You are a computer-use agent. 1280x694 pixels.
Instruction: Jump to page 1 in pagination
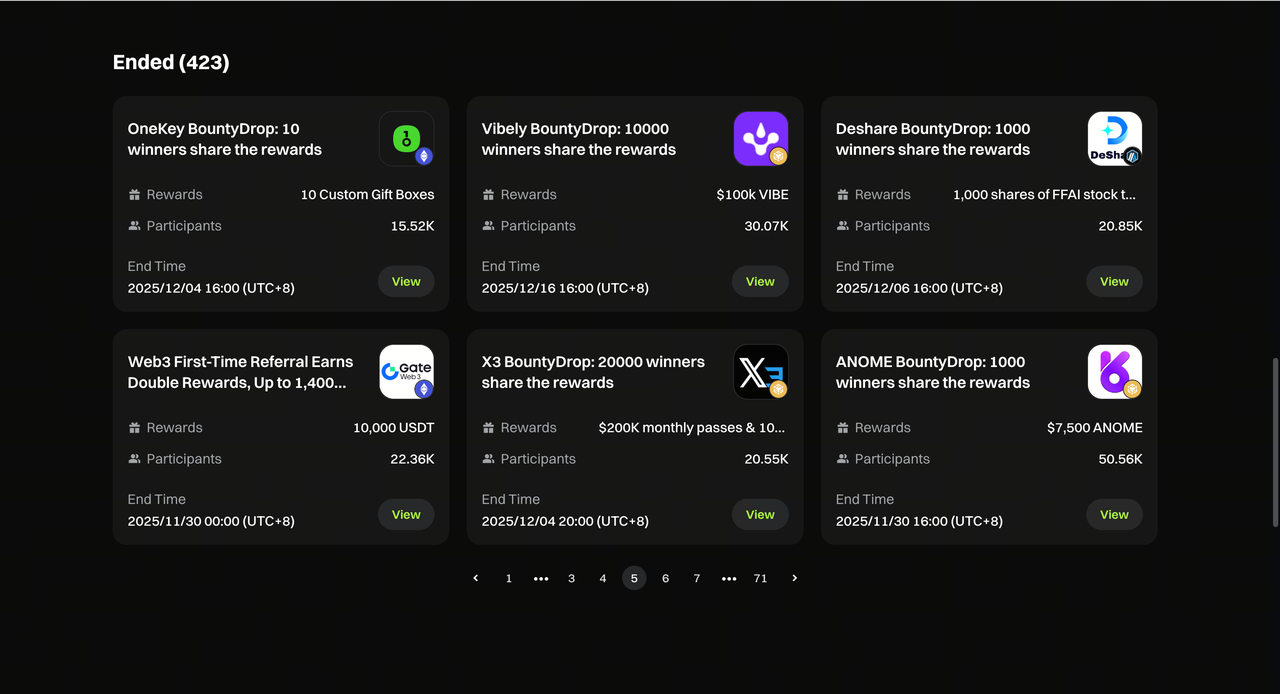tap(509, 578)
